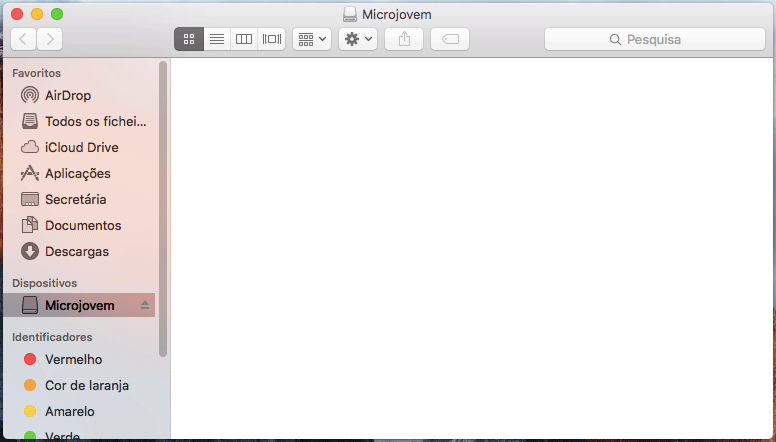Switch to column view
The image size is (776, 442).
(243, 39)
